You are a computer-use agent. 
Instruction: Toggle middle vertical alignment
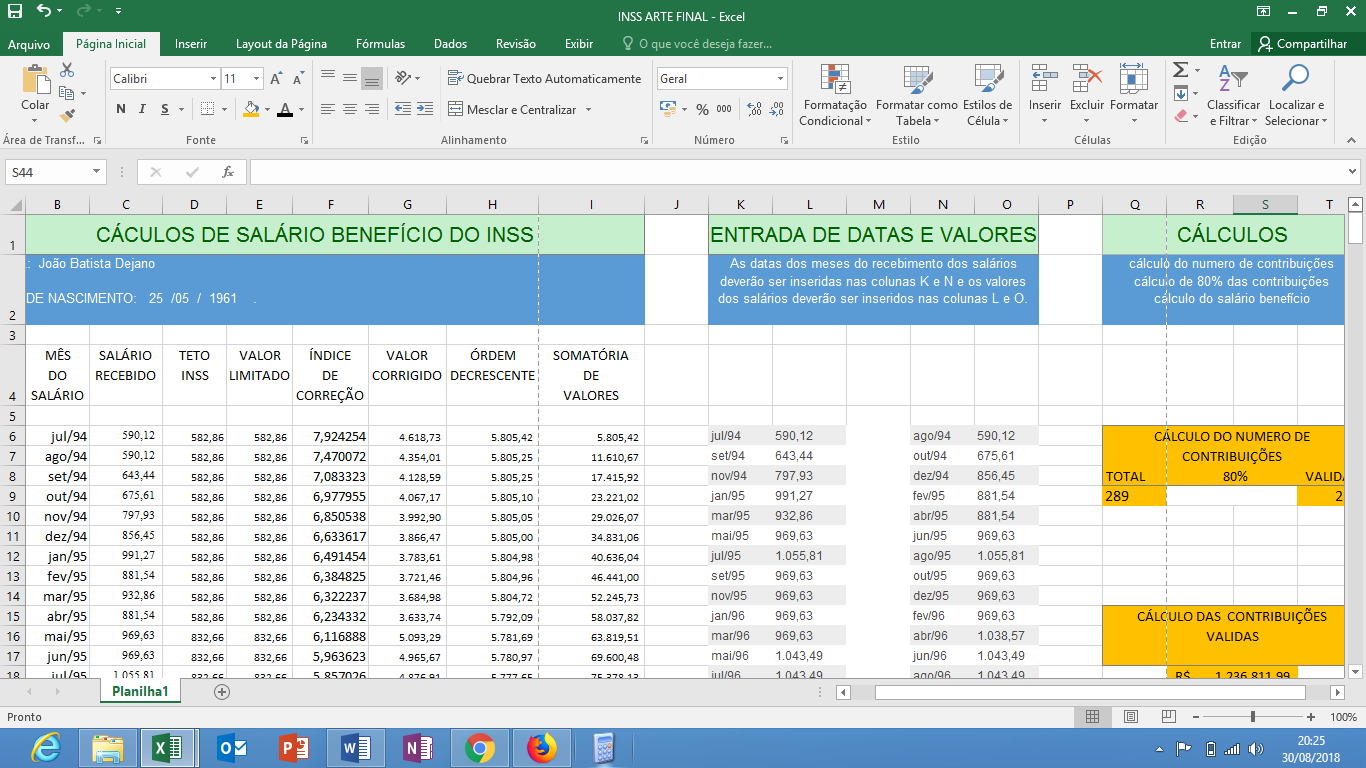click(350, 78)
